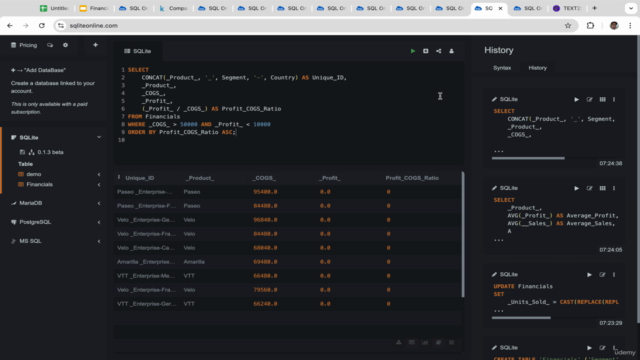Screen dimensions: 640x360
Task: Go back to the previous browser page
Action: (x=10, y=26)
